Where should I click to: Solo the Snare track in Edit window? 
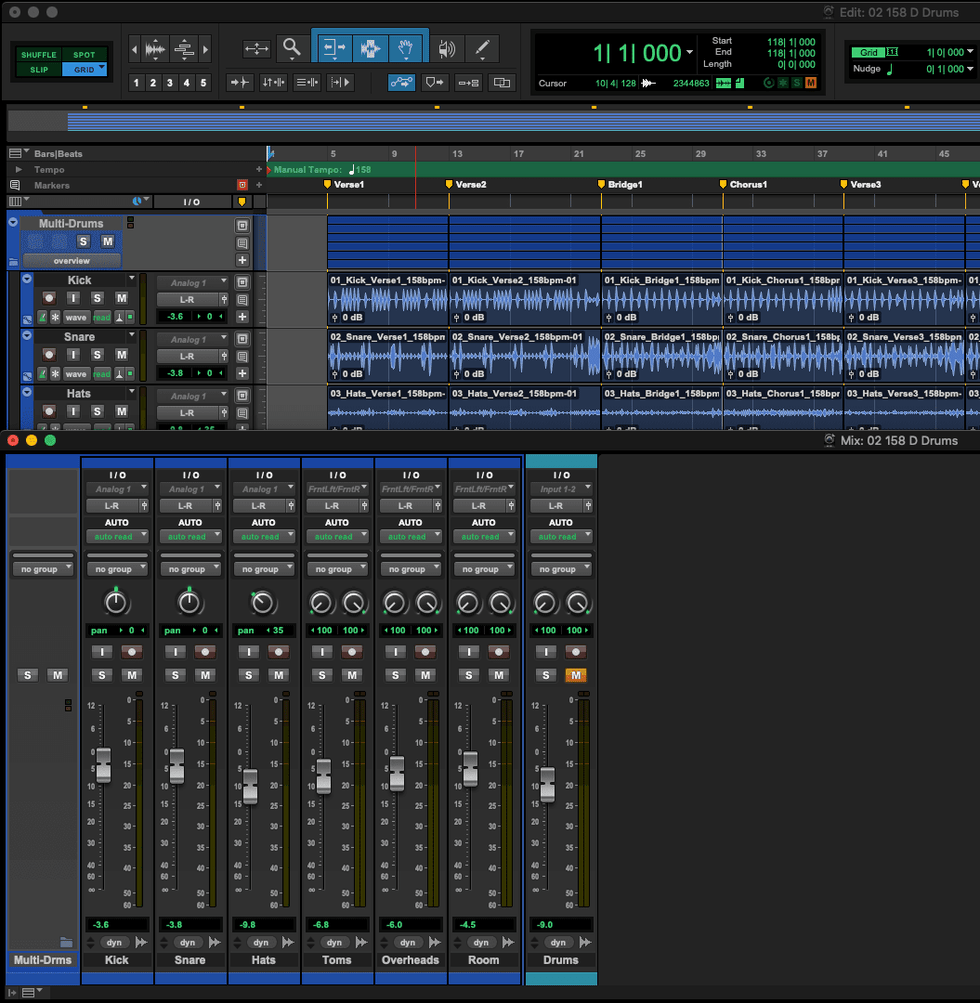click(98, 355)
